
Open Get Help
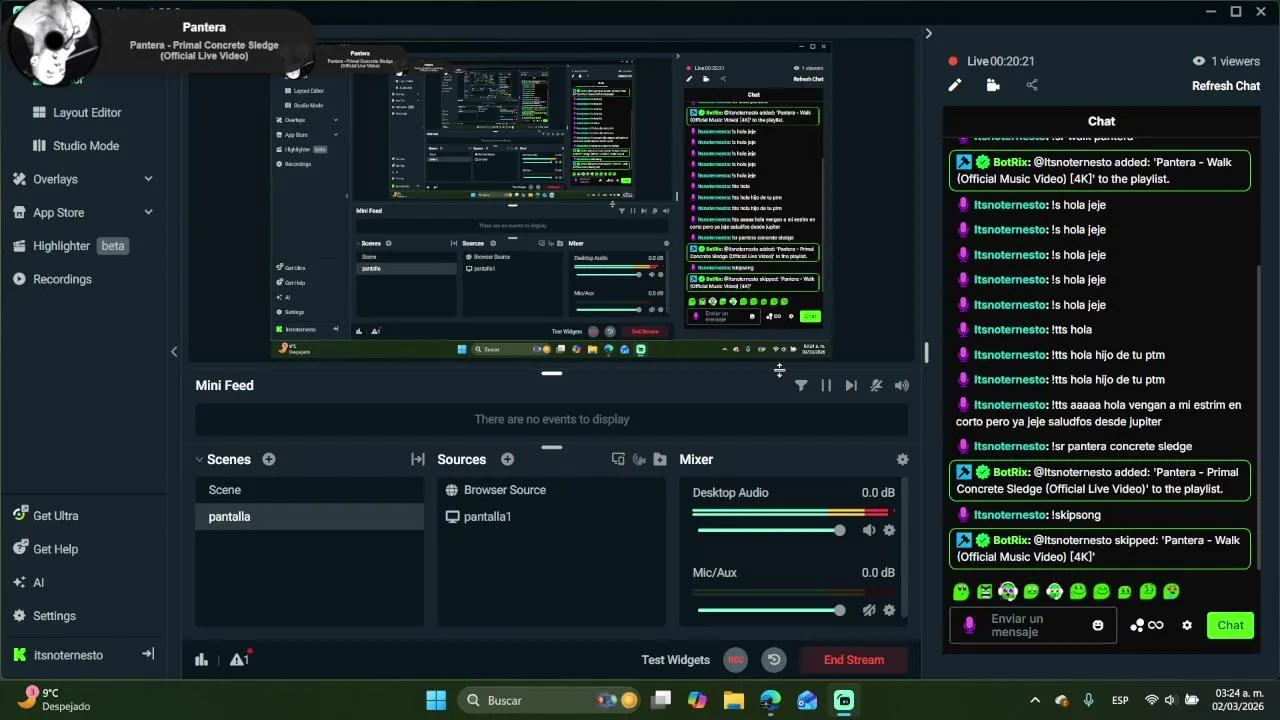[x=45, y=549]
